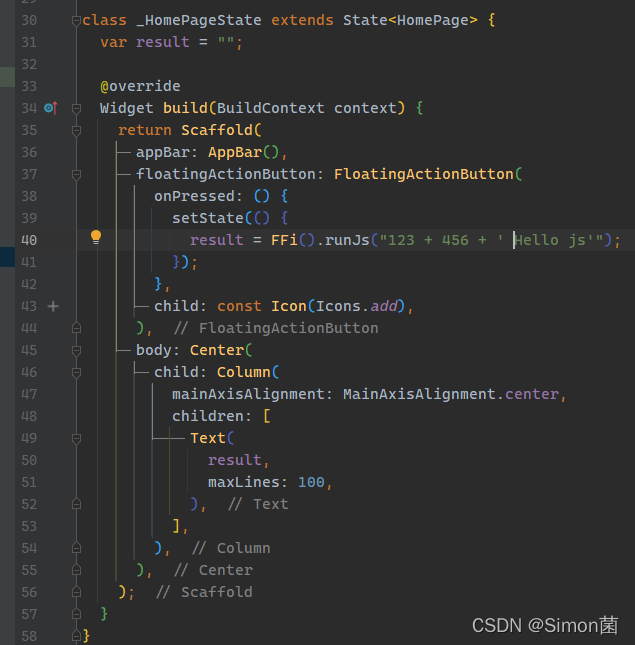
Task: Place cursor on the runJs method call
Action: (x=352, y=240)
